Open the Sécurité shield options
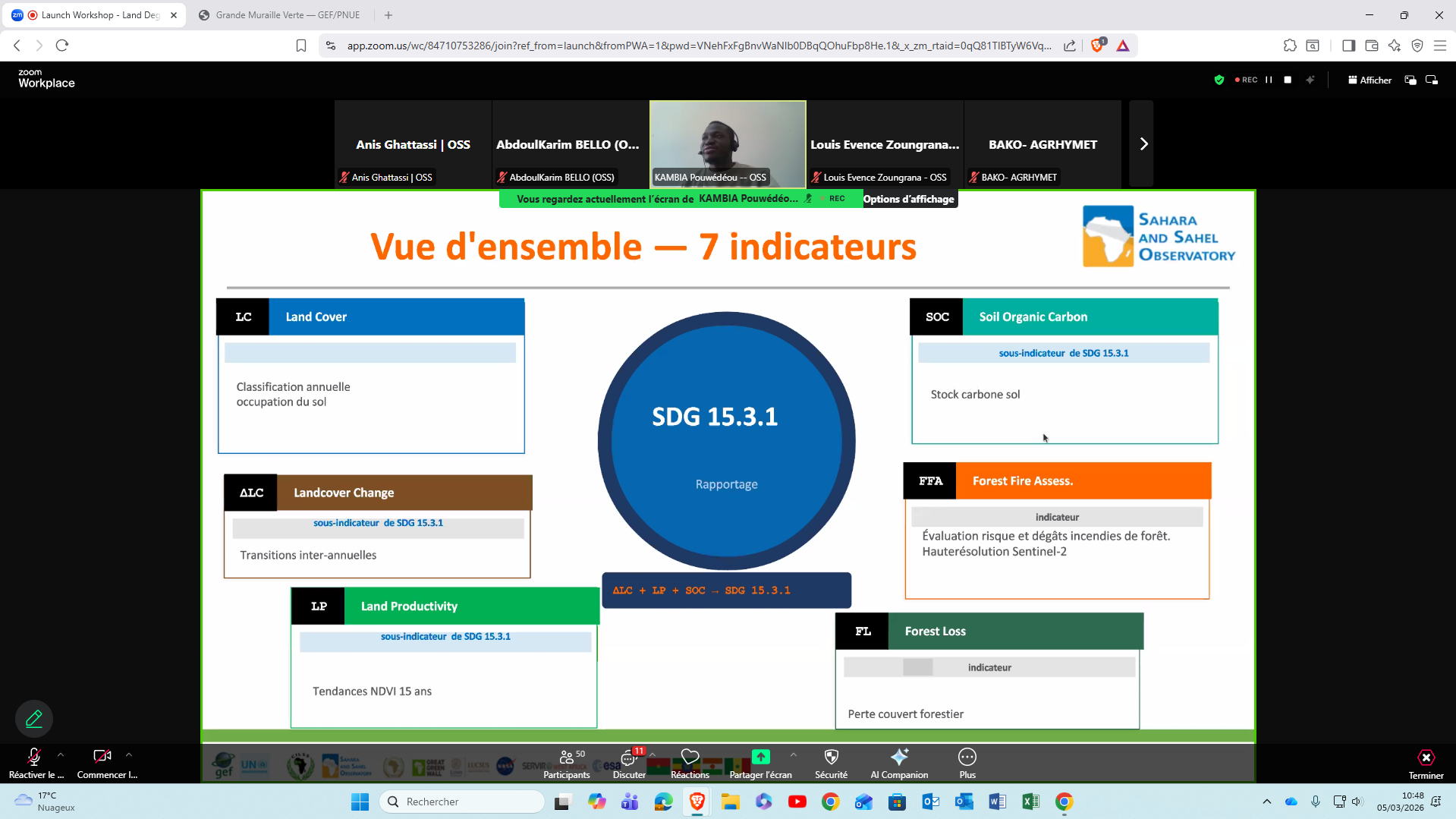 tap(831, 763)
